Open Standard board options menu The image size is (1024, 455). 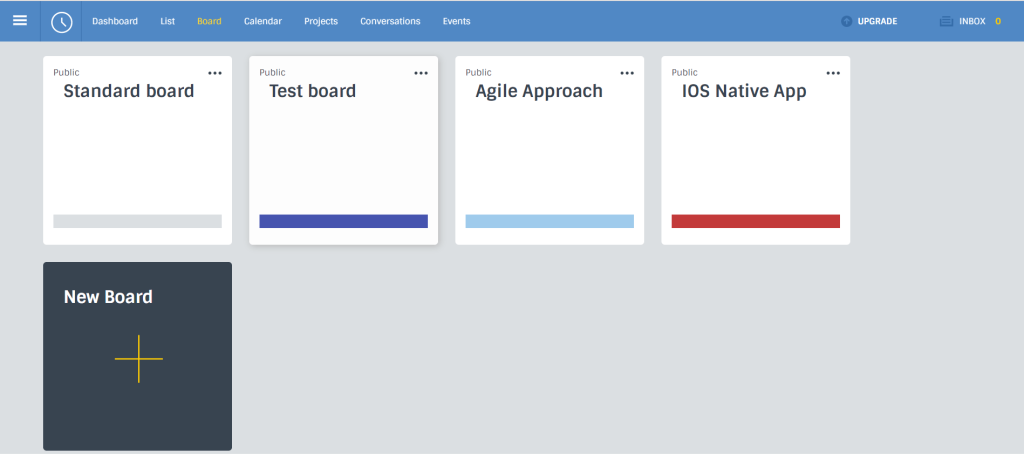pyautogui.click(x=215, y=73)
